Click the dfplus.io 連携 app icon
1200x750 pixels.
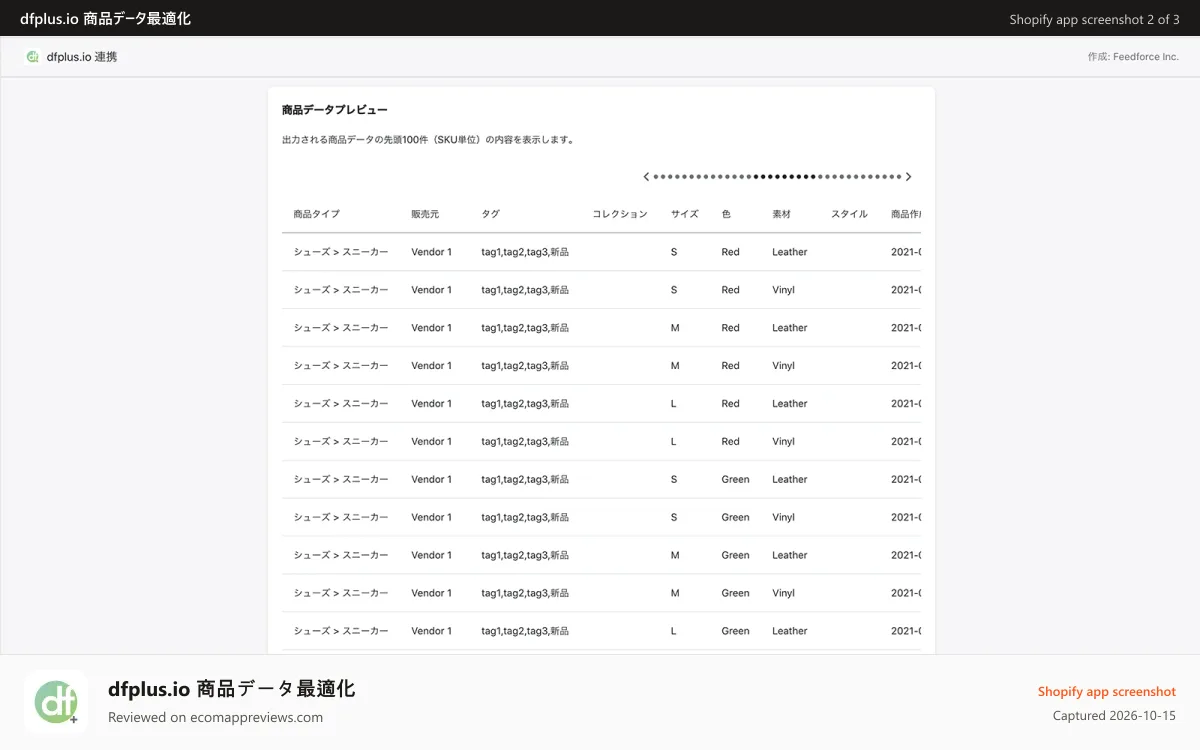click(x=33, y=57)
